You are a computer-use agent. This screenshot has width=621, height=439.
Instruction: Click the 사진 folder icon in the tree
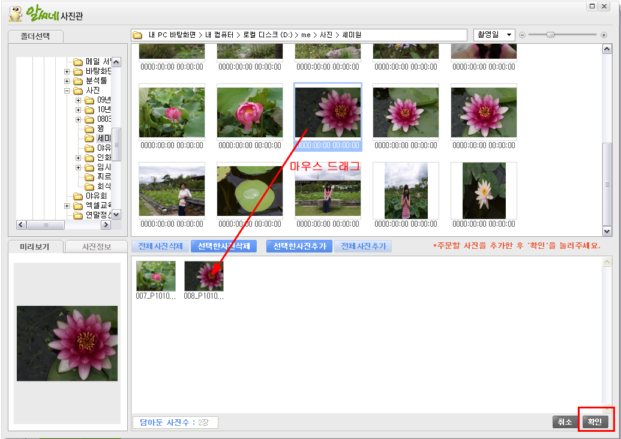(x=78, y=91)
